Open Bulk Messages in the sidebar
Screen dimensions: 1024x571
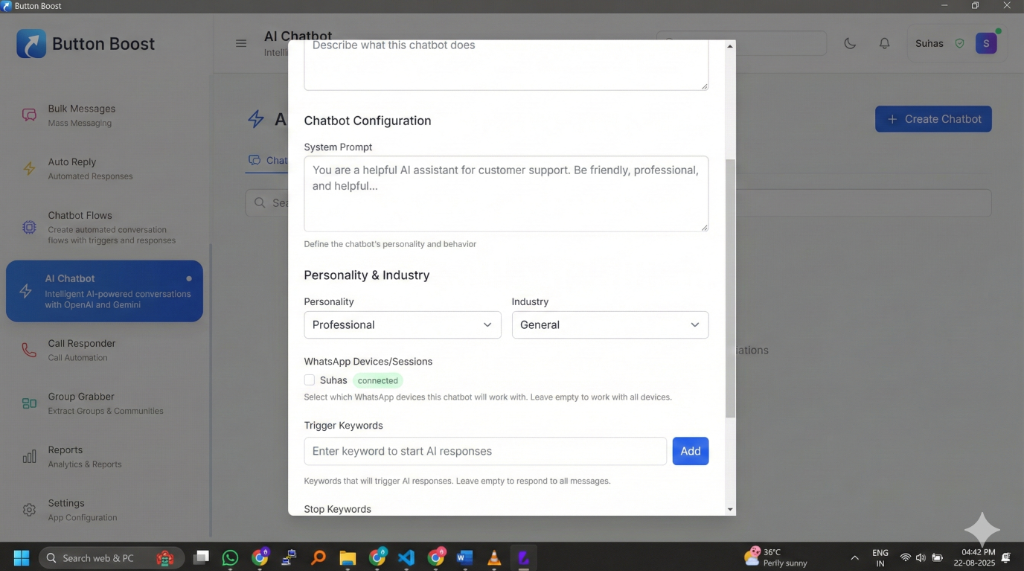tap(104, 116)
